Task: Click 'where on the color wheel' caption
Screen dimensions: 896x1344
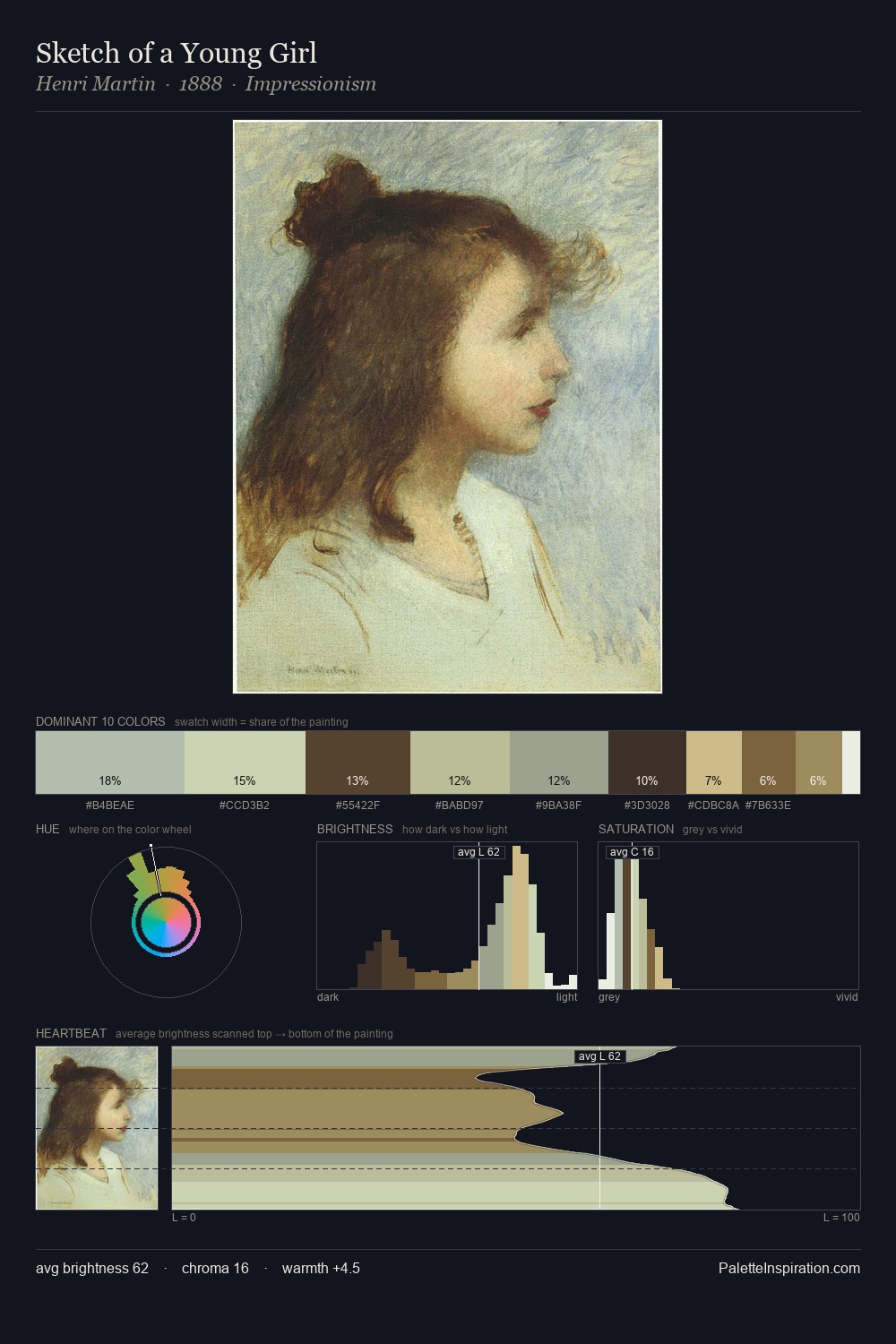Action: [x=130, y=829]
